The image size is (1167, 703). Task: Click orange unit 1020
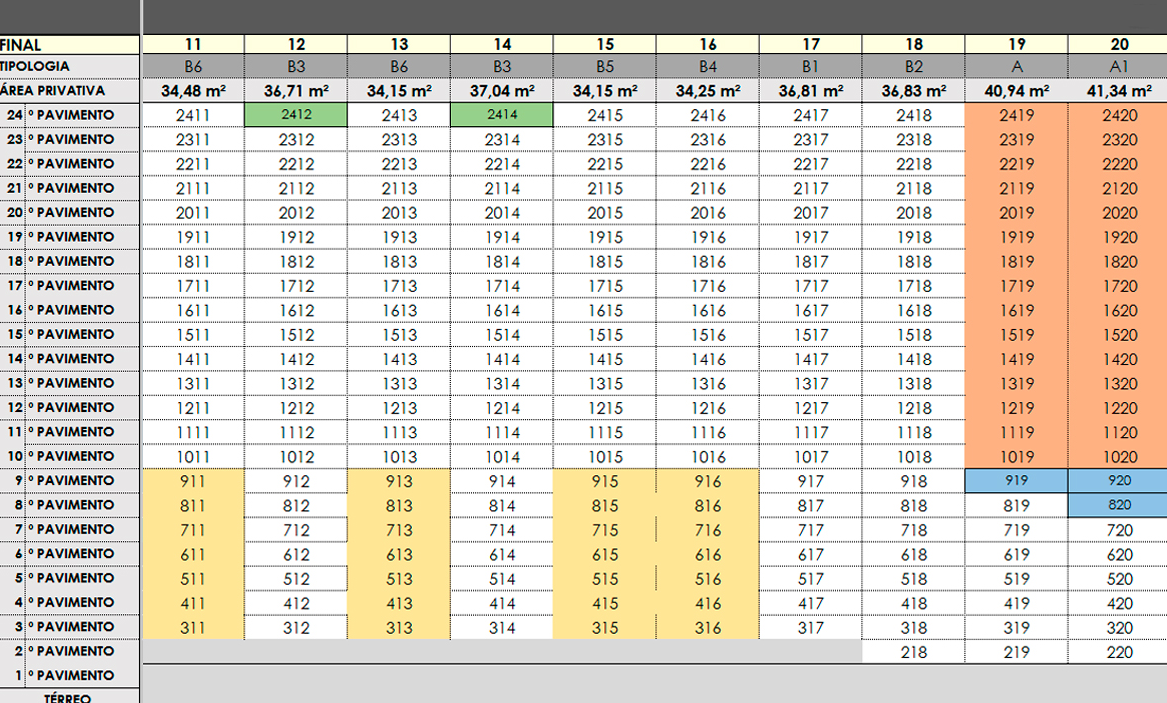click(x=1119, y=457)
